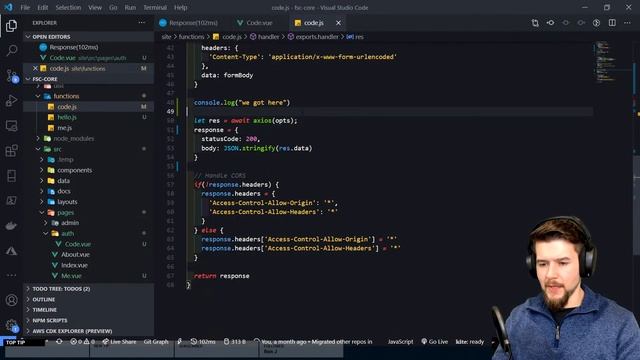This screenshot has width=640, height=360.
Task: Open Git Graph from status bar
Action: click(156, 342)
